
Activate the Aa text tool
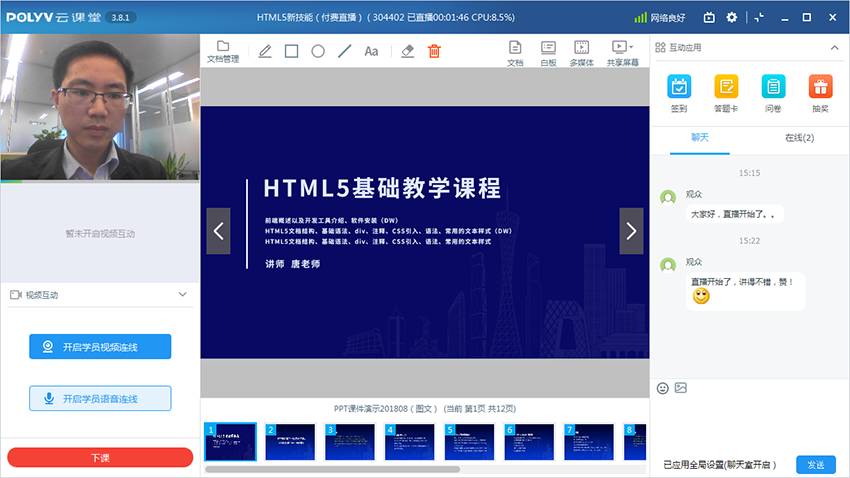pos(371,51)
